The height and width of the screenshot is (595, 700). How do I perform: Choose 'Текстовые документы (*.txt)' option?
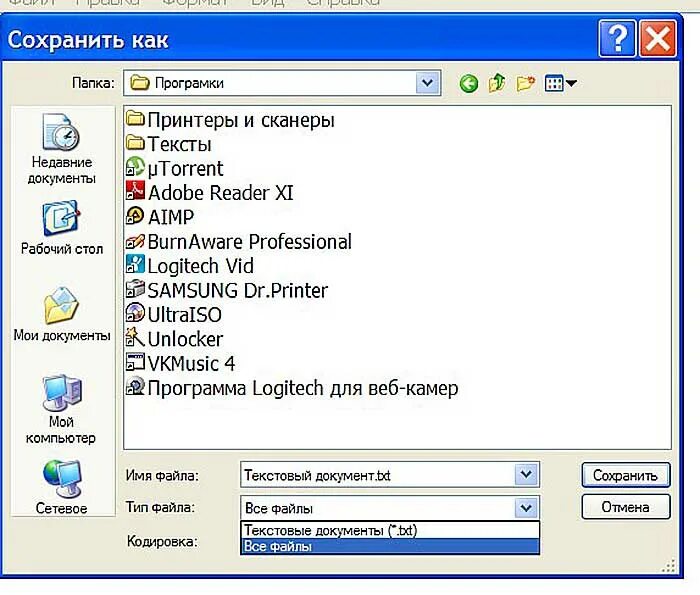click(x=390, y=530)
